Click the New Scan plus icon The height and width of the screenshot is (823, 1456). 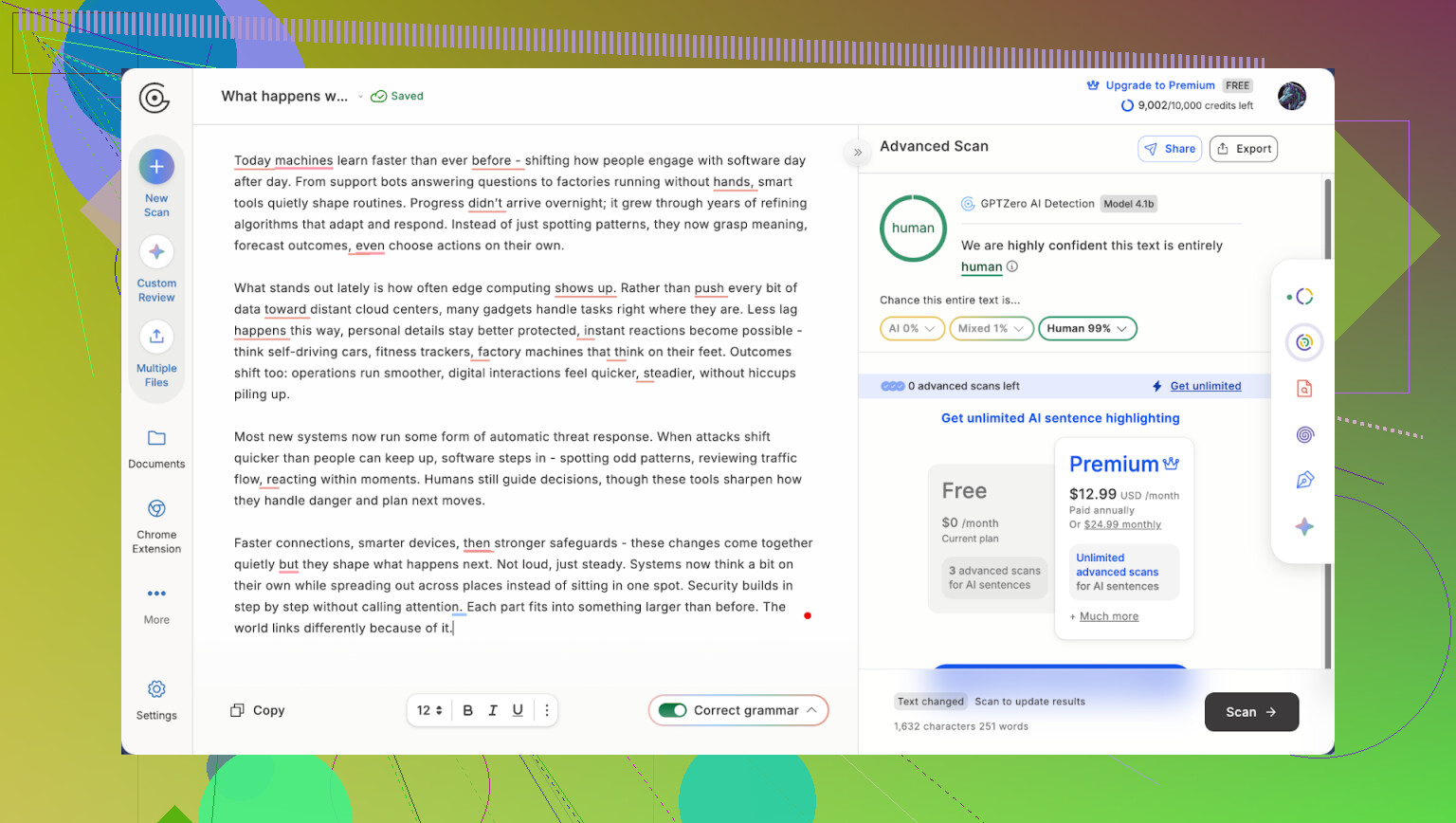(156, 168)
